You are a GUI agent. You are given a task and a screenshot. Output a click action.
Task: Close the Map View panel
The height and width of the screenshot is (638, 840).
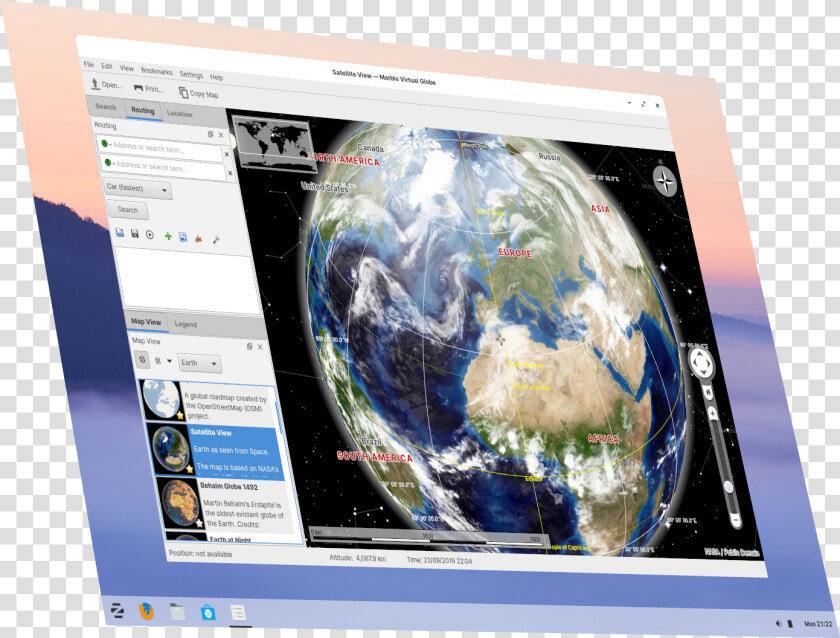(260, 347)
